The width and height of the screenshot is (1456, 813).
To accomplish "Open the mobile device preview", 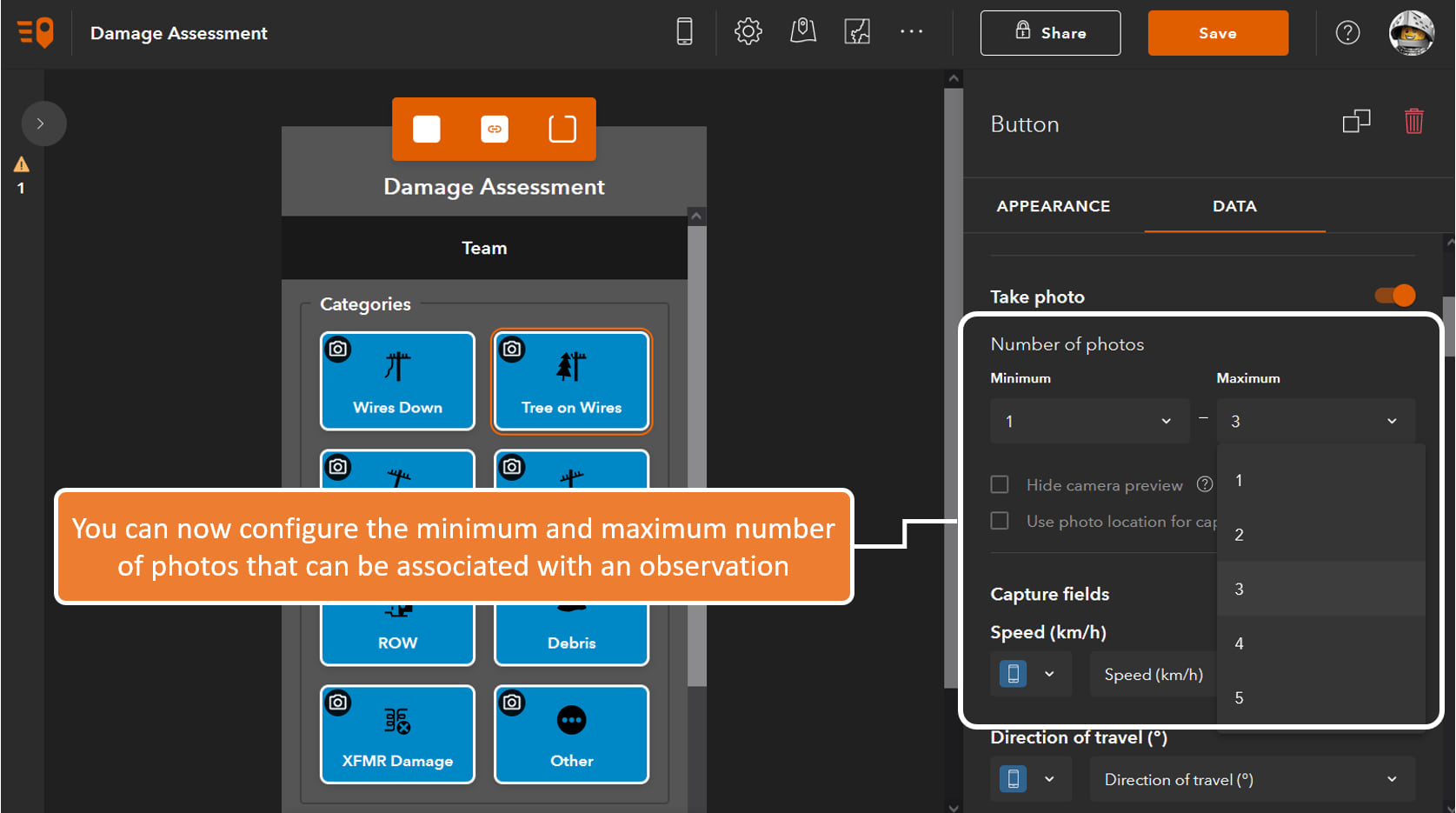I will (x=684, y=32).
